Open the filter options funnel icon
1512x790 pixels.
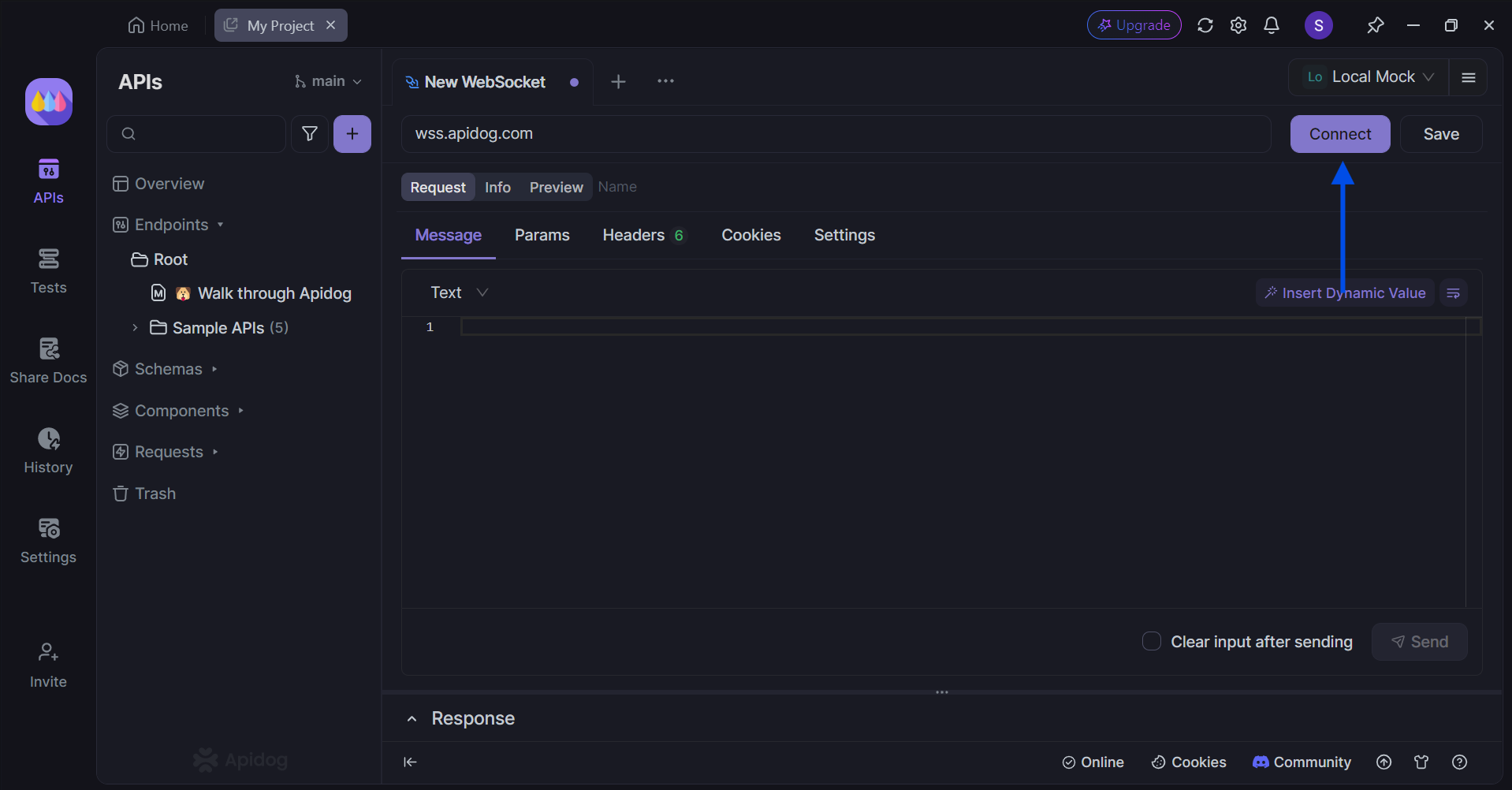coord(310,134)
